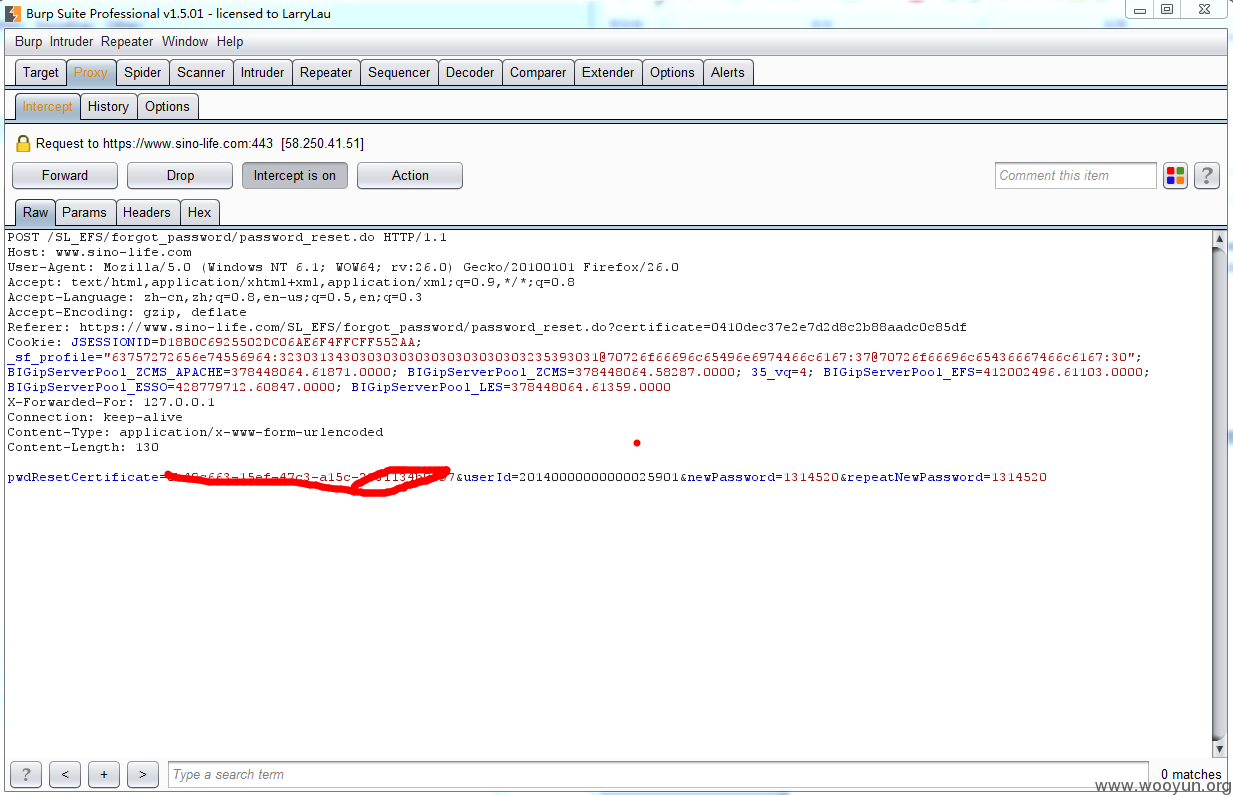Viewport: 1233px width, 795px height.
Task: Open the Intruder menu
Action: point(71,42)
